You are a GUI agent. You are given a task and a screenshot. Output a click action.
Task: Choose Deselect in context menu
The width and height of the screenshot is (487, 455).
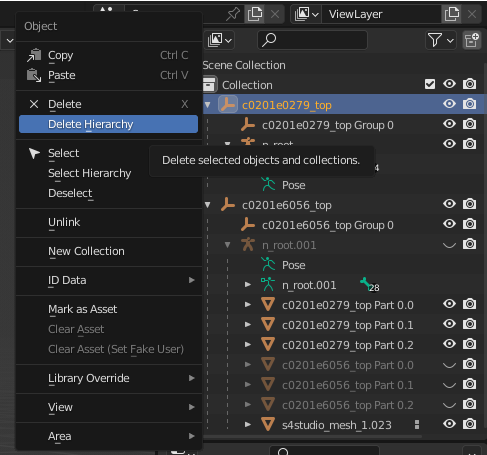click(108, 193)
